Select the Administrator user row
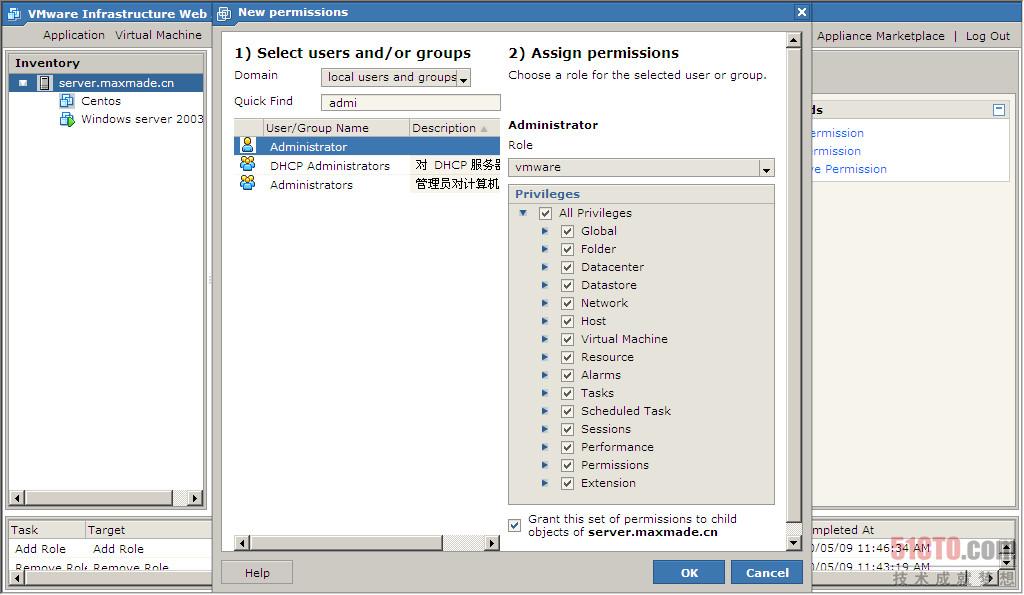Screen dimensions: 1024x595 [x=367, y=146]
